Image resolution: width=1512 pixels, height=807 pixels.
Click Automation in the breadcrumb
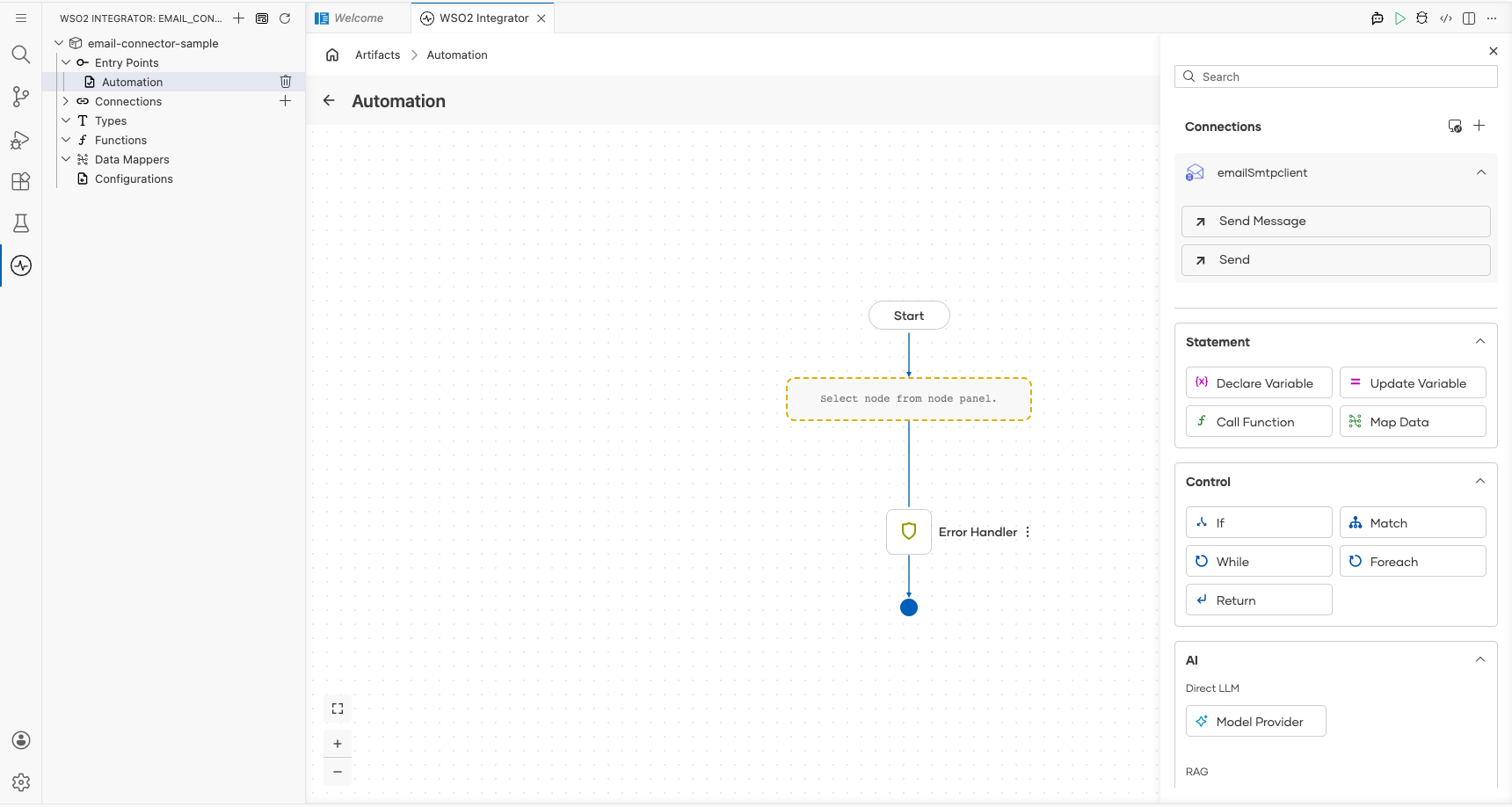point(457,55)
